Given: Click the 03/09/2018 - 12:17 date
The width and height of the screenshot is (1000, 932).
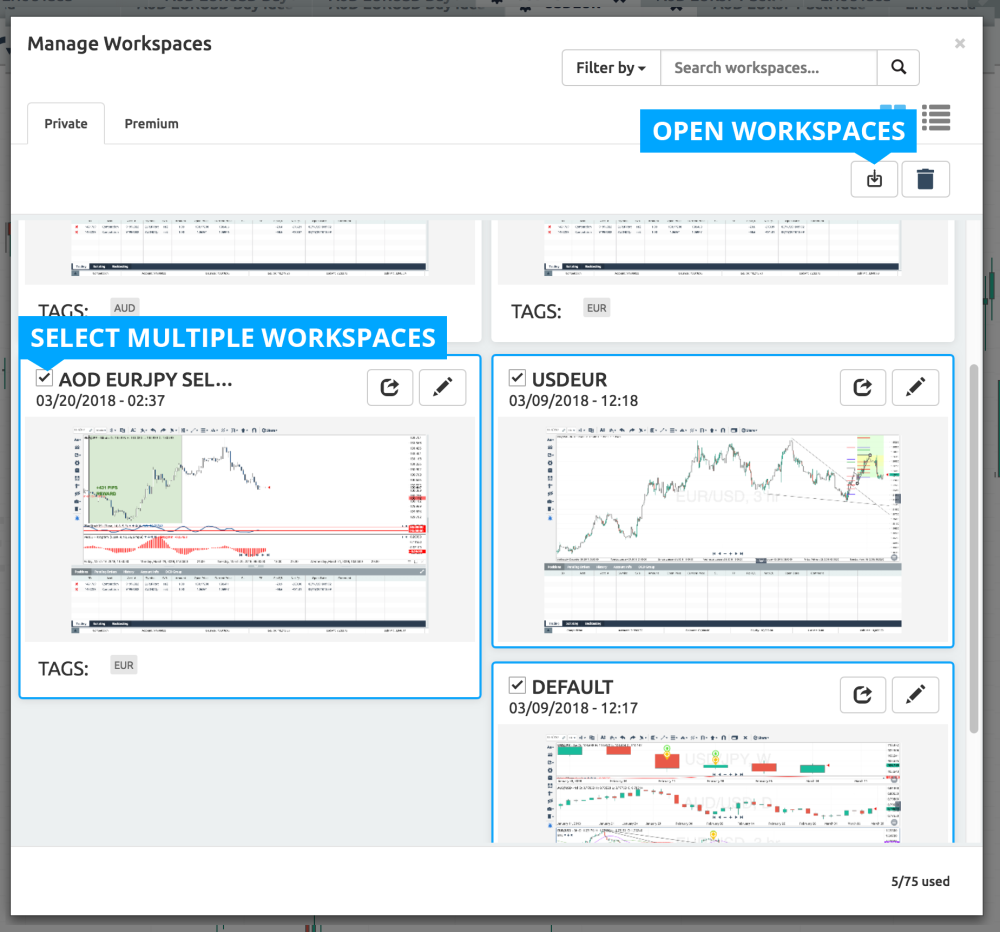Looking at the screenshot, I should click(x=573, y=708).
